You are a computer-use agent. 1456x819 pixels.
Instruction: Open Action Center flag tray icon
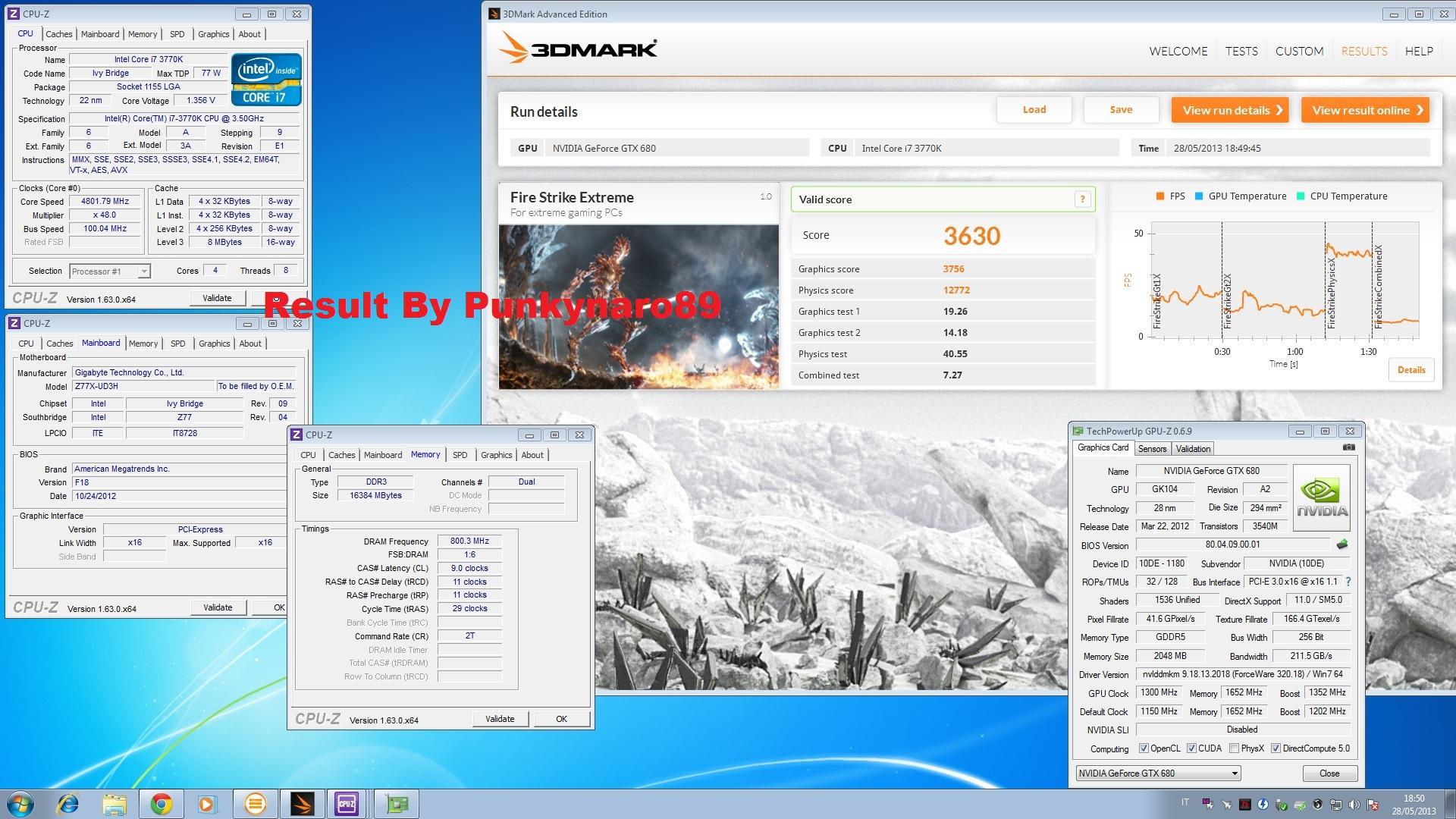pos(1373,804)
